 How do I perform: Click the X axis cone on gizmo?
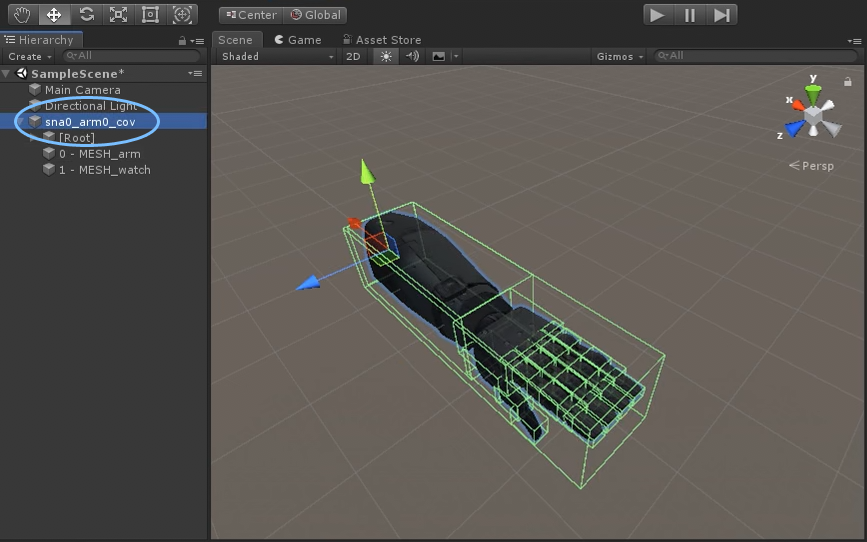tap(798, 105)
